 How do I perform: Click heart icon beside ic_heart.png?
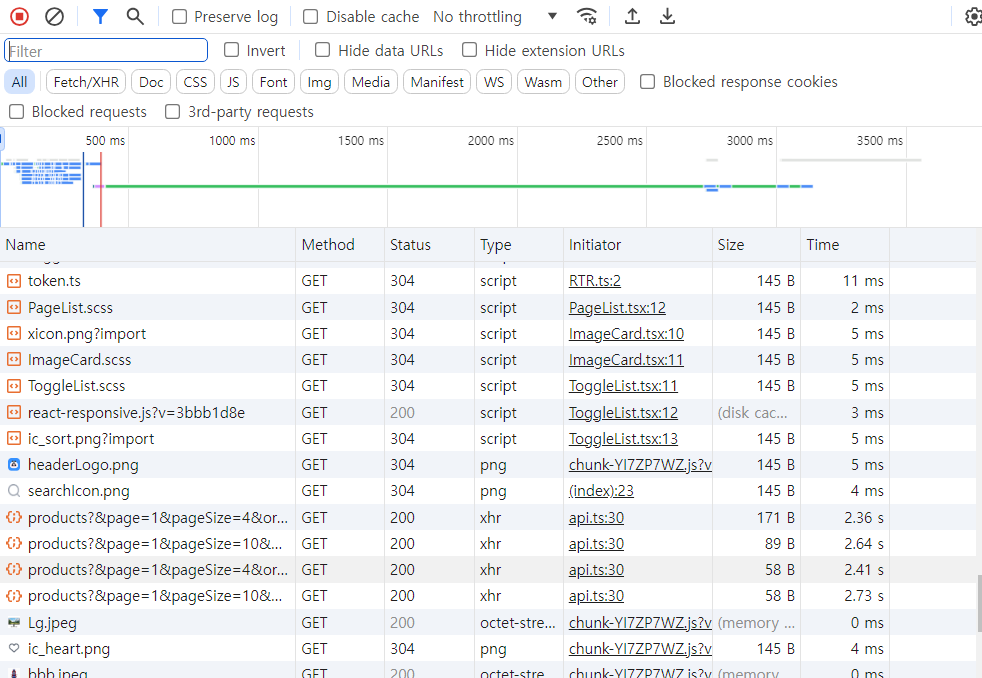click(x=14, y=649)
